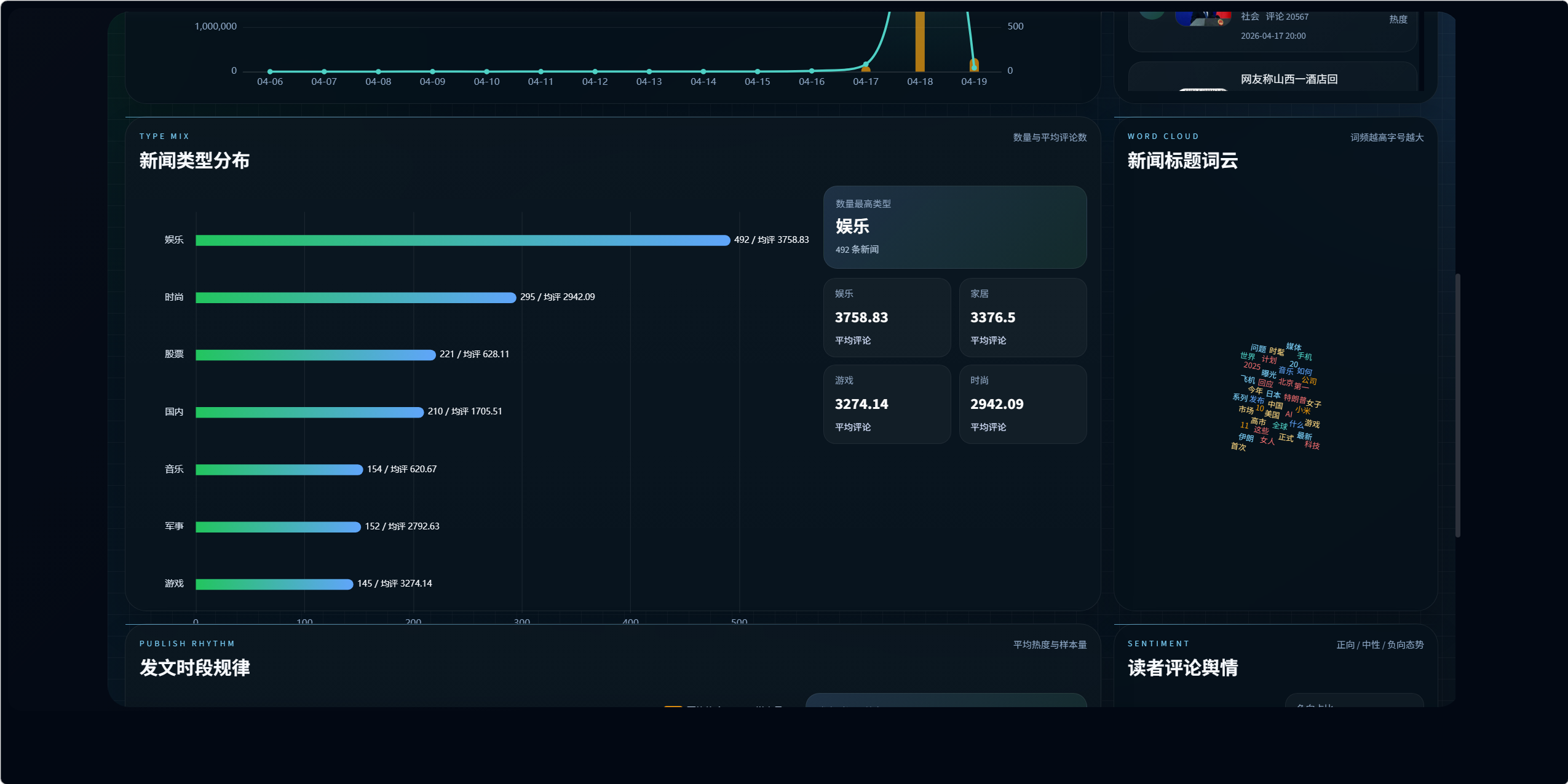Click the 娱乐 bar in type chart

click(x=462, y=240)
